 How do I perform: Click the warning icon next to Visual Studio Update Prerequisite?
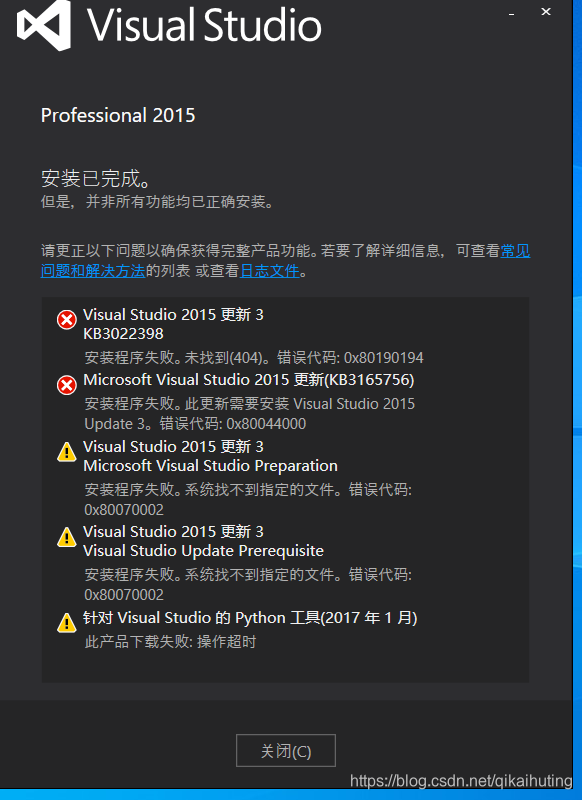66,538
